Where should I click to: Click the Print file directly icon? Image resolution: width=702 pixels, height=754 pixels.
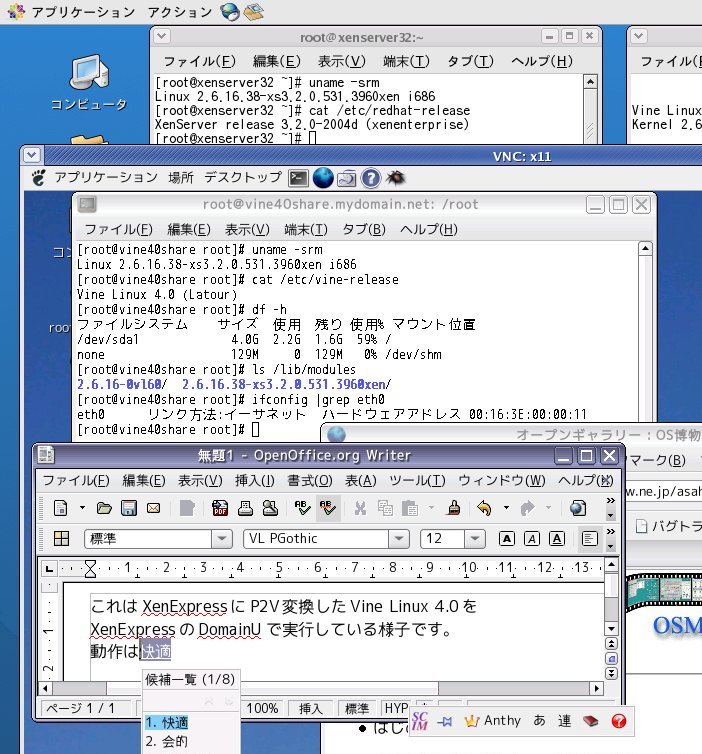(245, 508)
